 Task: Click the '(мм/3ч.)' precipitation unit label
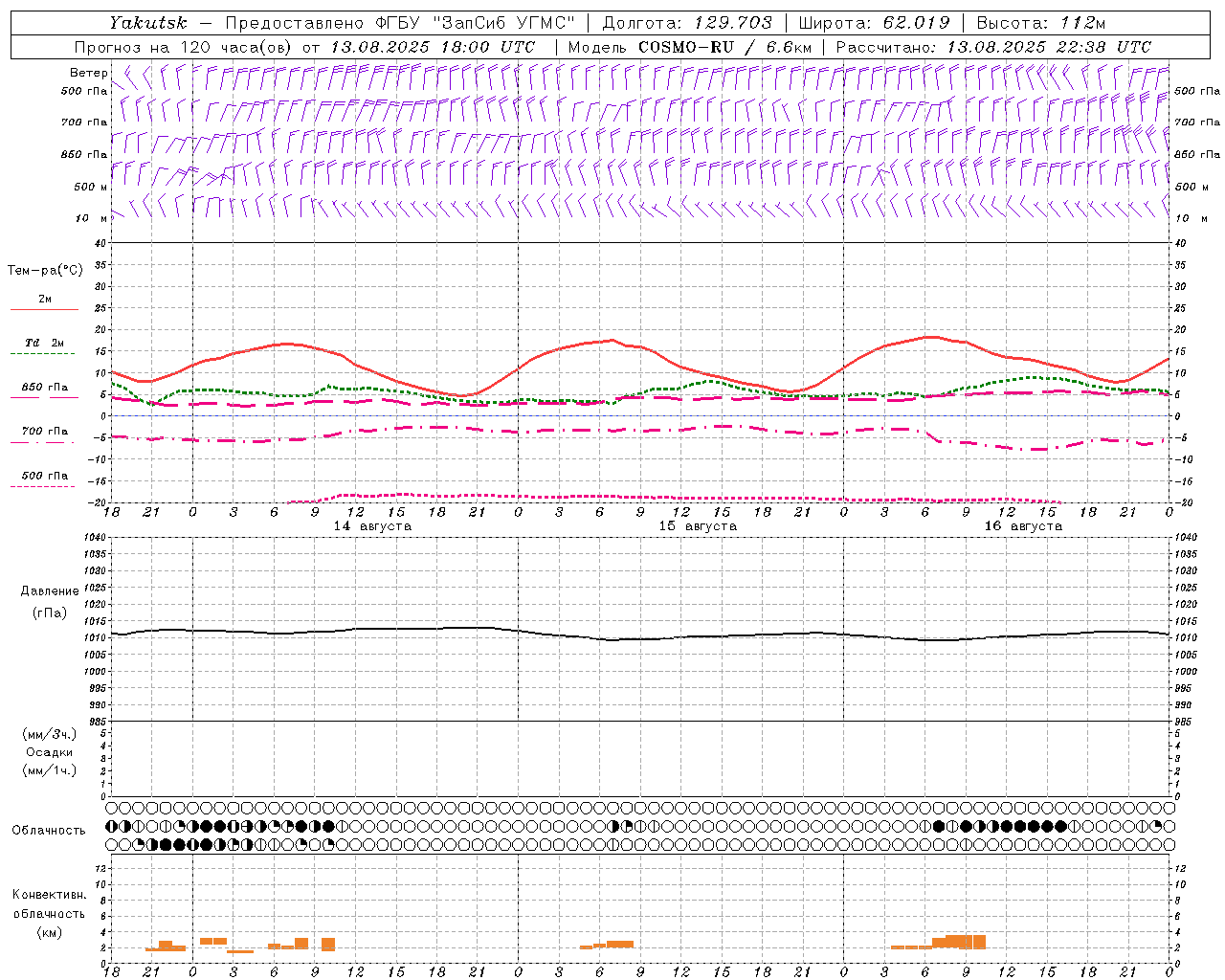[x=50, y=734]
